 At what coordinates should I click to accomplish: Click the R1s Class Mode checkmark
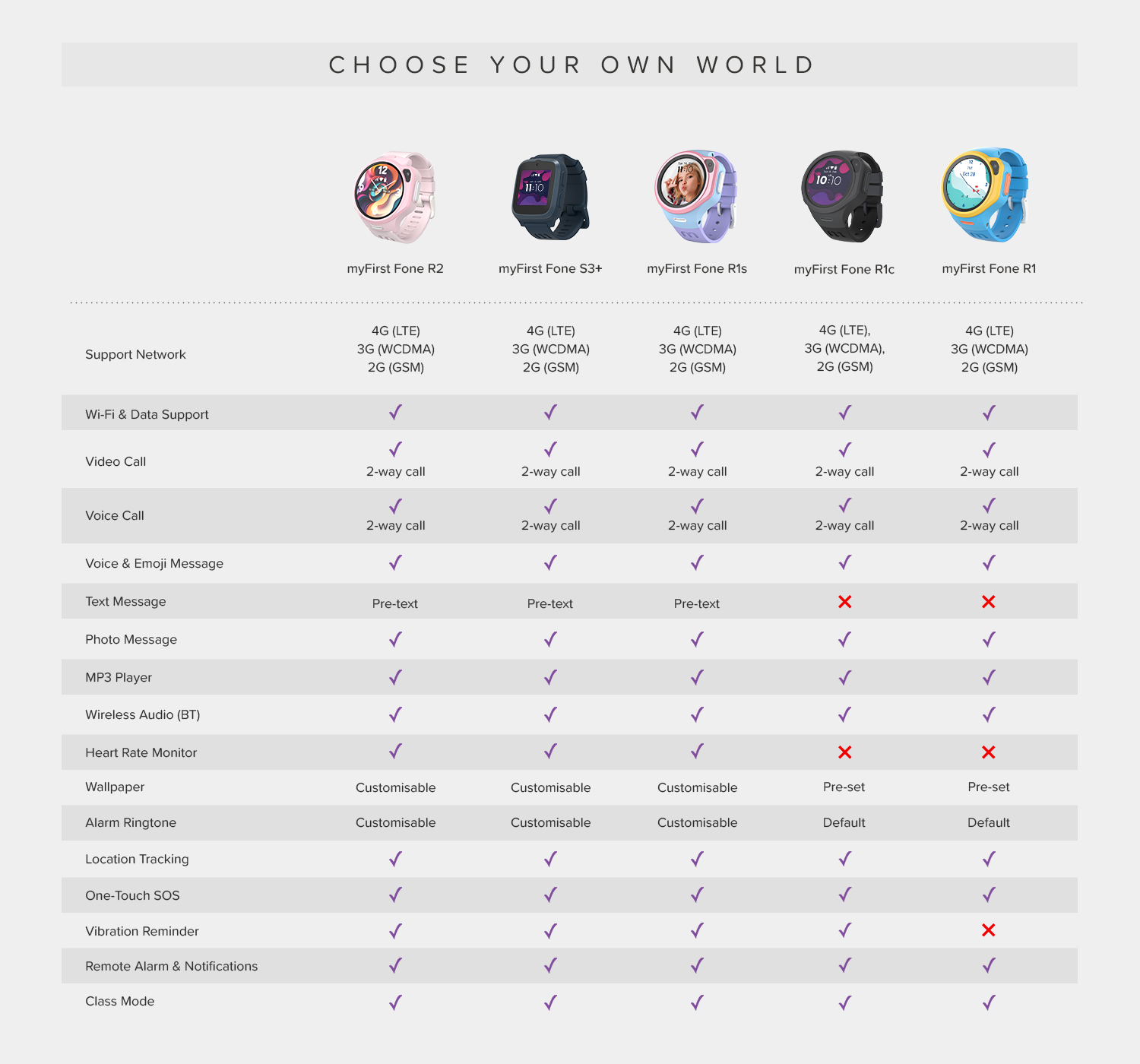697,1002
